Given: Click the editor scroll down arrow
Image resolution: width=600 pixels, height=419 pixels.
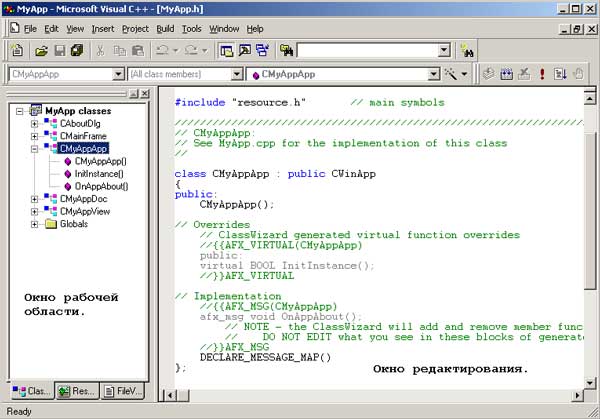Looking at the screenshot, I should 590,383.
